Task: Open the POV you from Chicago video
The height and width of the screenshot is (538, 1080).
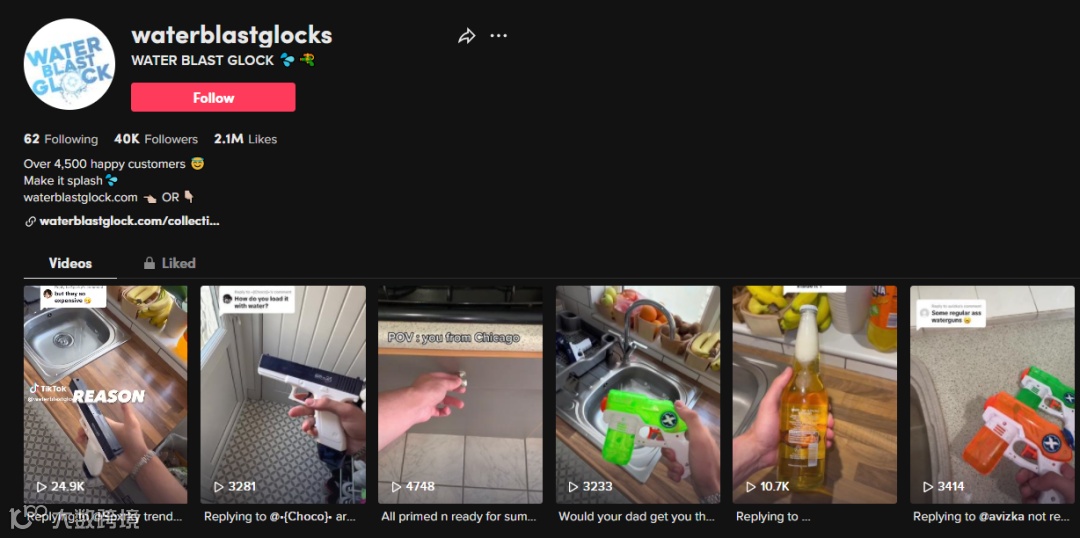Action: coord(460,395)
